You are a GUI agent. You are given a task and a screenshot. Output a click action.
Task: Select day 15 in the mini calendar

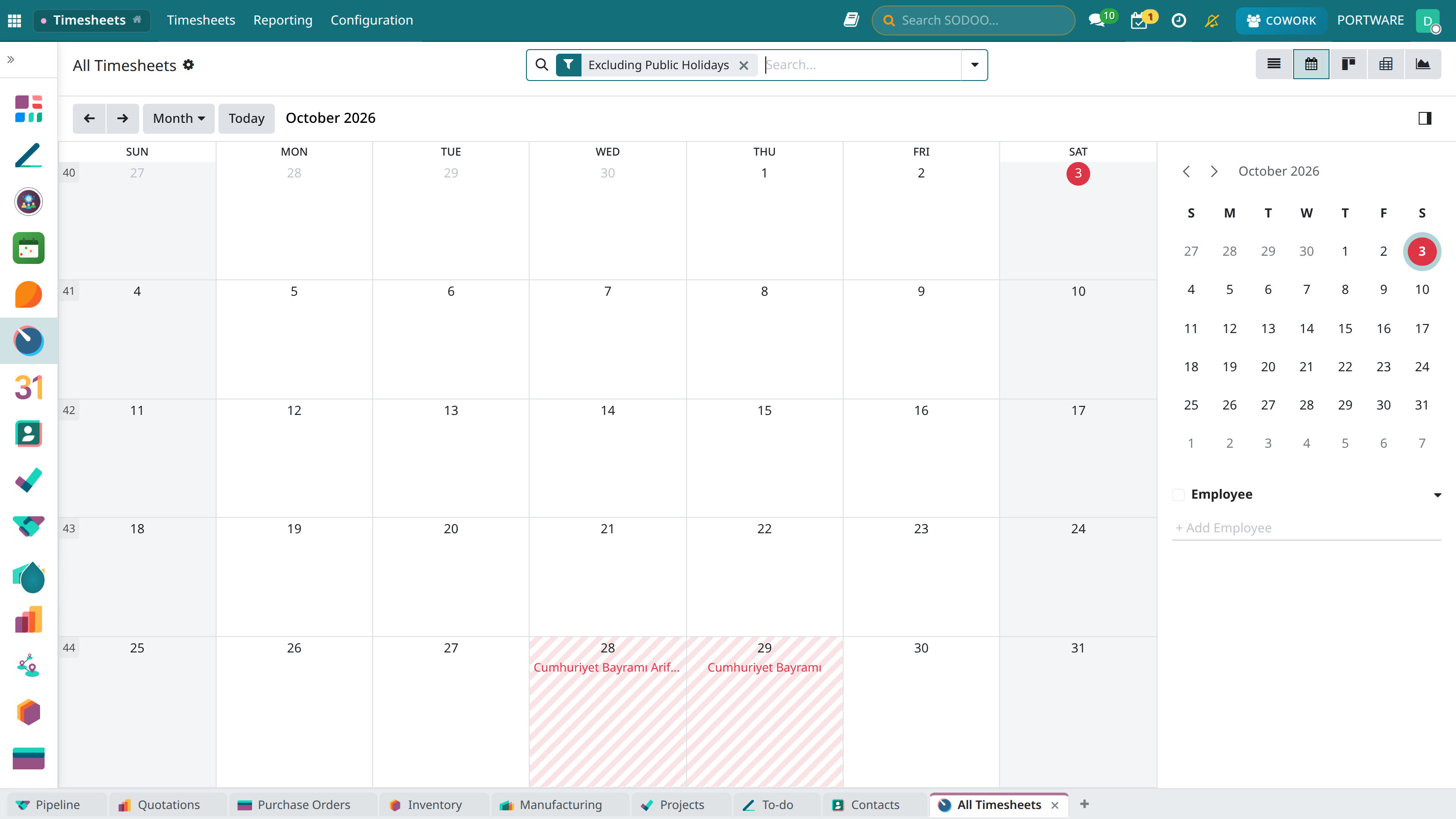click(1345, 329)
